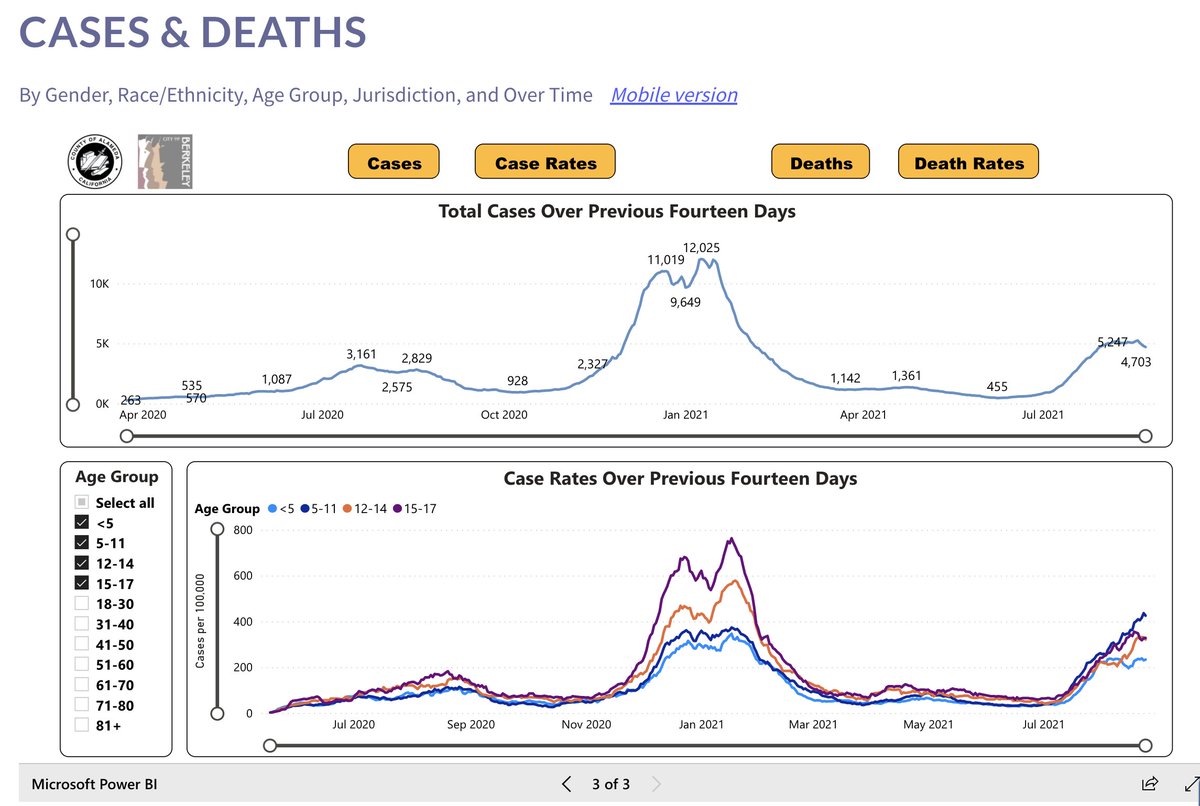Switch to Case Rates view
This screenshot has width=1200, height=806.
tap(545, 163)
